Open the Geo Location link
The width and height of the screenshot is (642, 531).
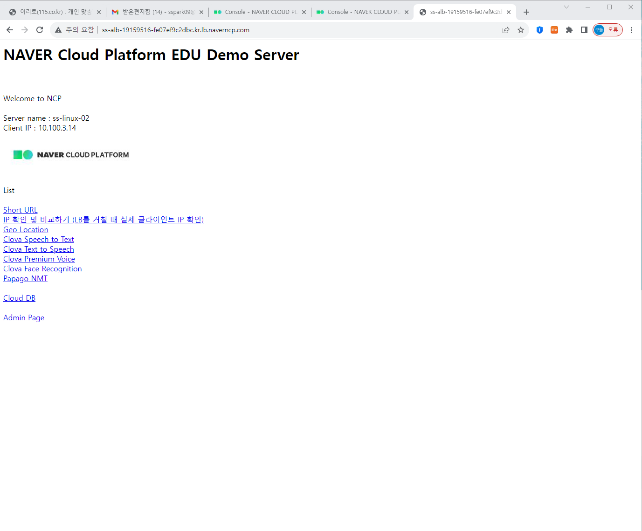[26, 230]
